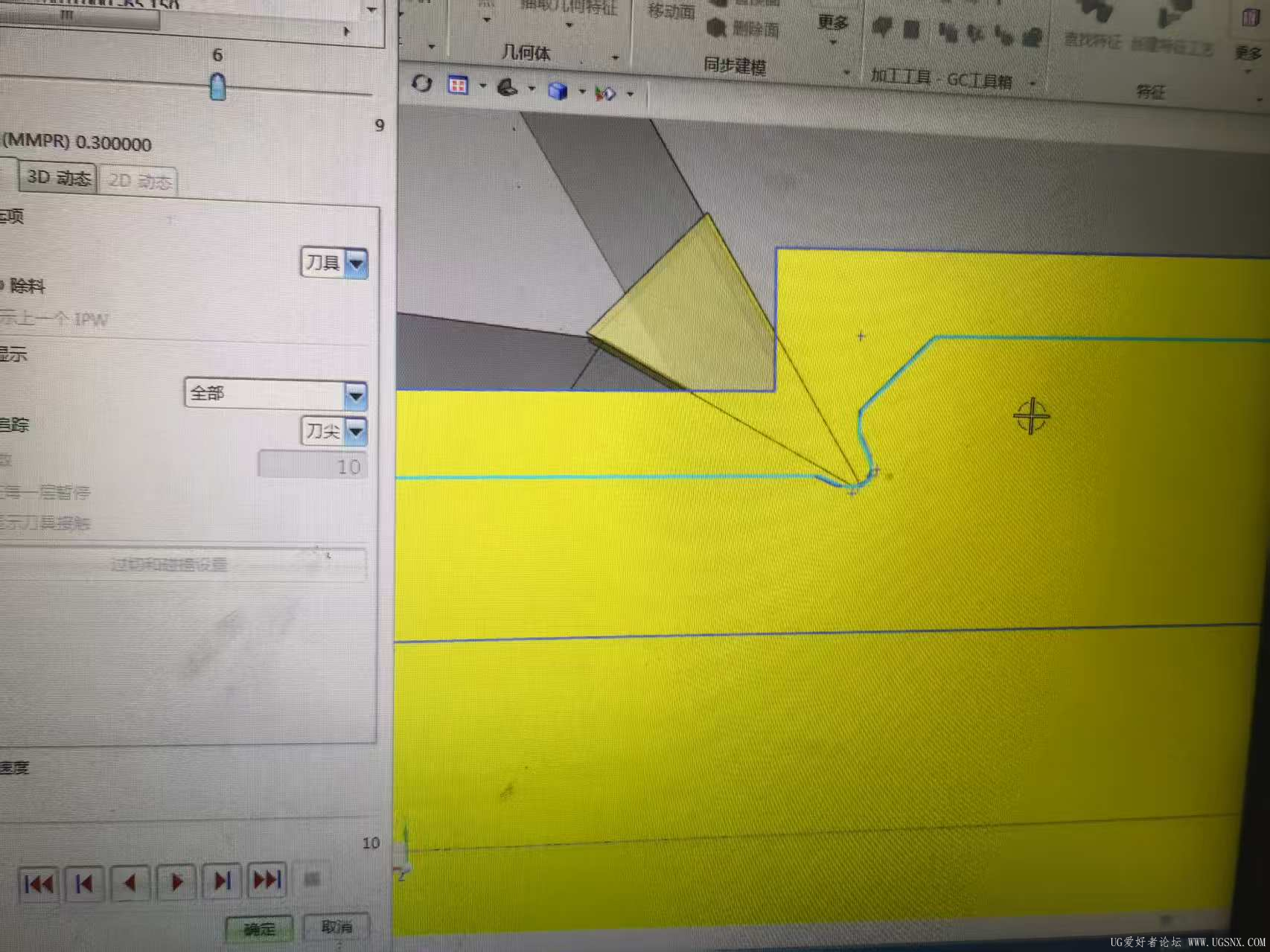Viewport: 1270px width, 952px height.
Task: Toggle the greyed show tool contact (显示刀具接触) option
Action: click(45, 523)
